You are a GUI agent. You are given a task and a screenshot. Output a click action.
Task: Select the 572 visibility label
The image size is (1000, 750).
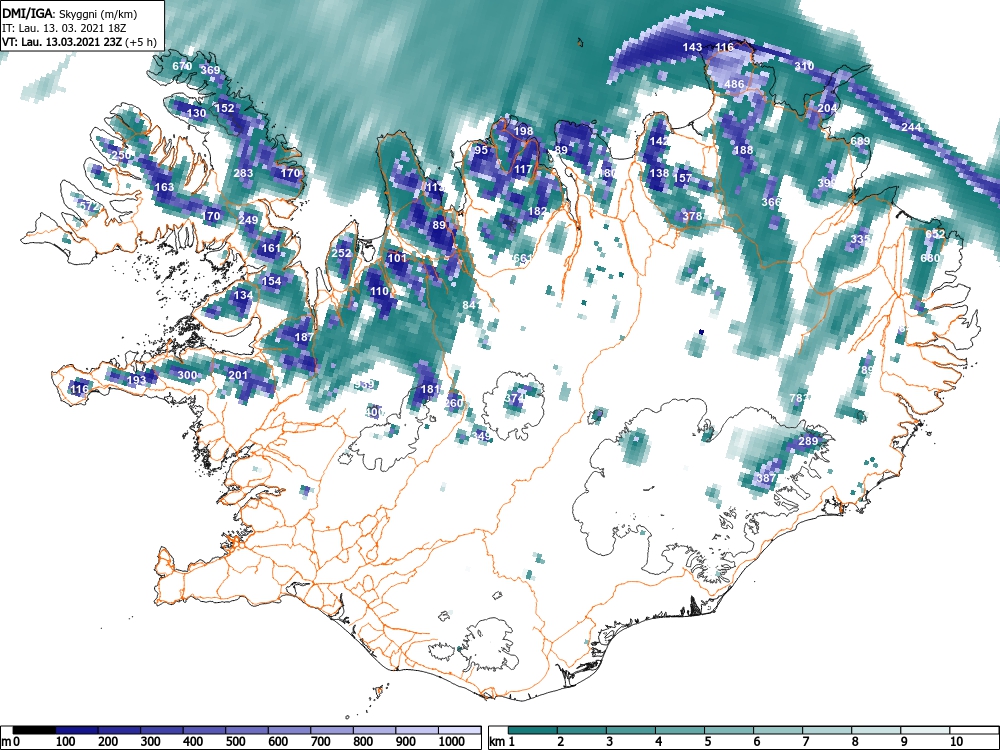[x=90, y=206]
